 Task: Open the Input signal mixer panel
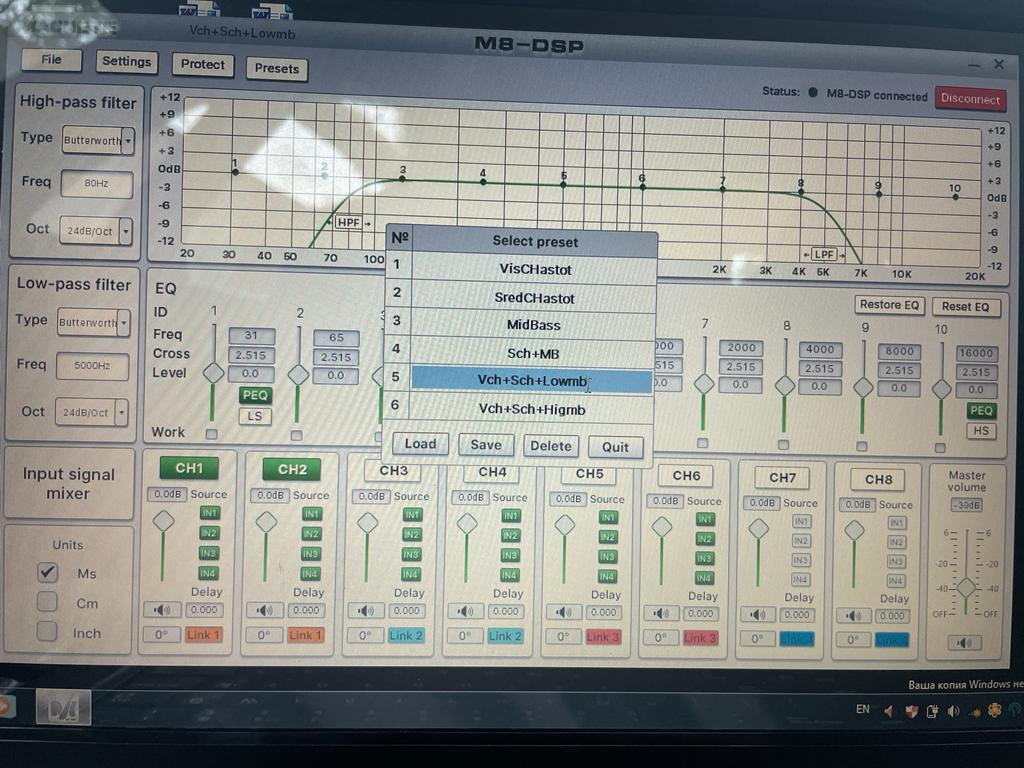pos(69,483)
